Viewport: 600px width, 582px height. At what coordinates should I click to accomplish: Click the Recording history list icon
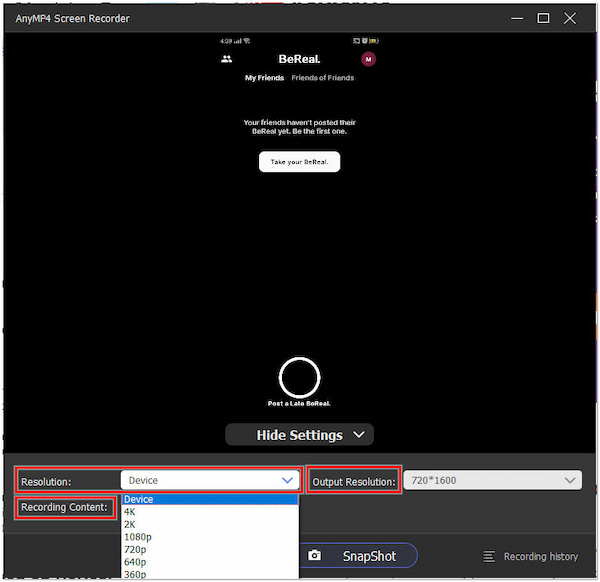pyautogui.click(x=489, y=556)
